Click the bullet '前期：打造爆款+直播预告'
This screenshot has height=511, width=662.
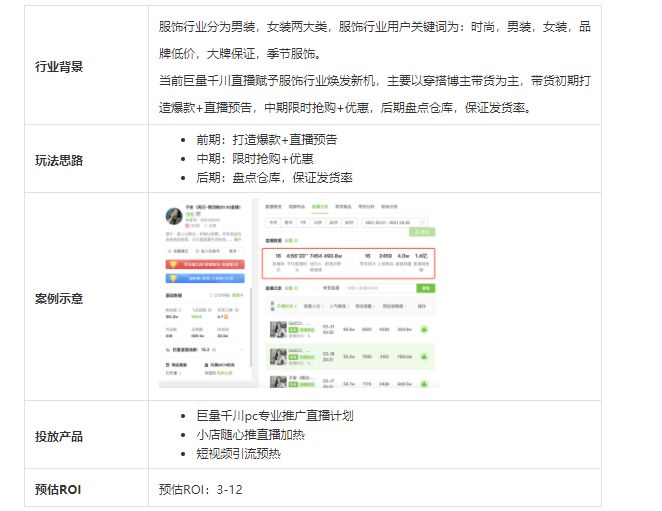pyautogui.click(x=267, y=139)
